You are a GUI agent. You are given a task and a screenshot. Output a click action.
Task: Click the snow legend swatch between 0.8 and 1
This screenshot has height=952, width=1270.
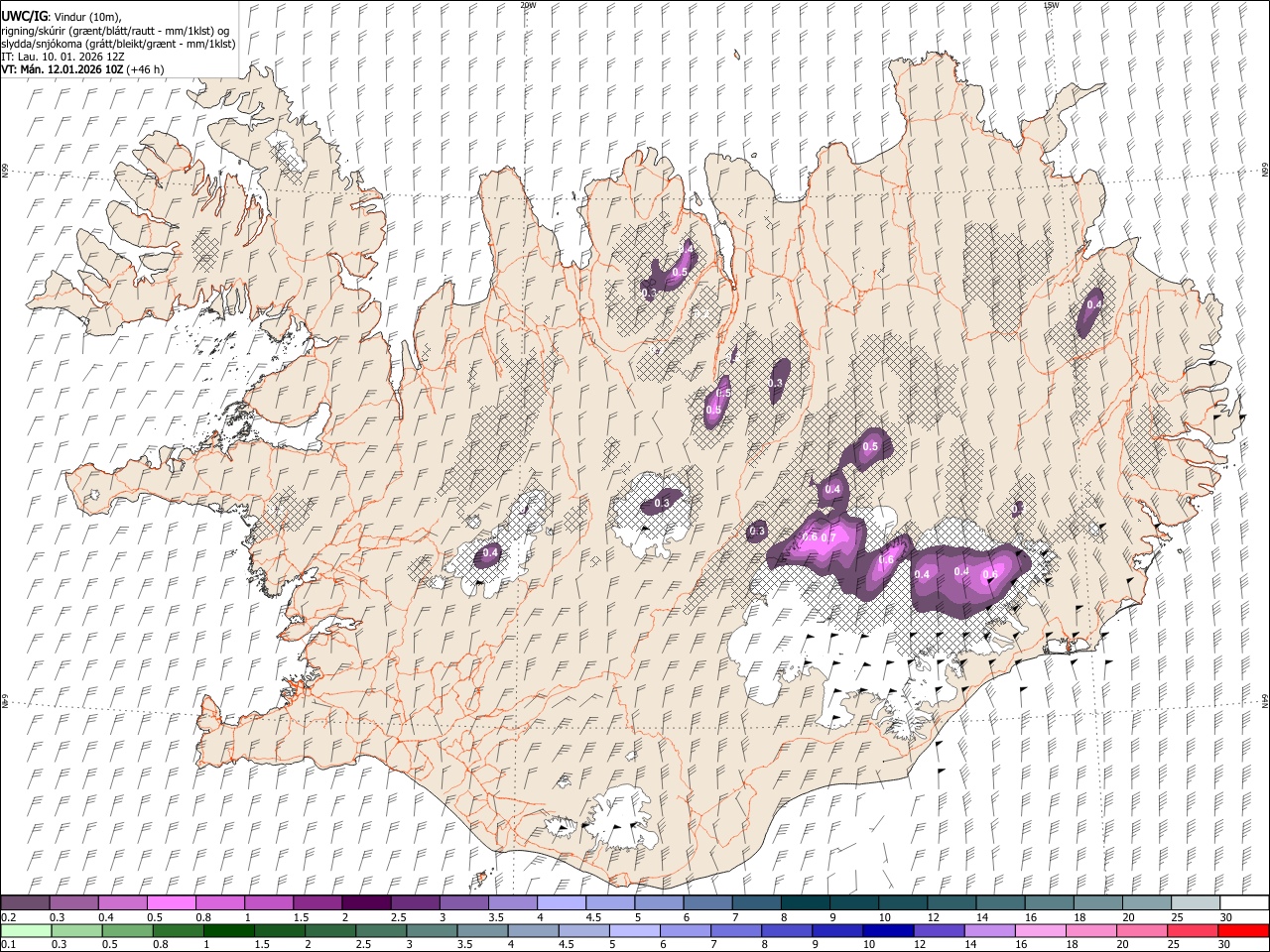220,903
